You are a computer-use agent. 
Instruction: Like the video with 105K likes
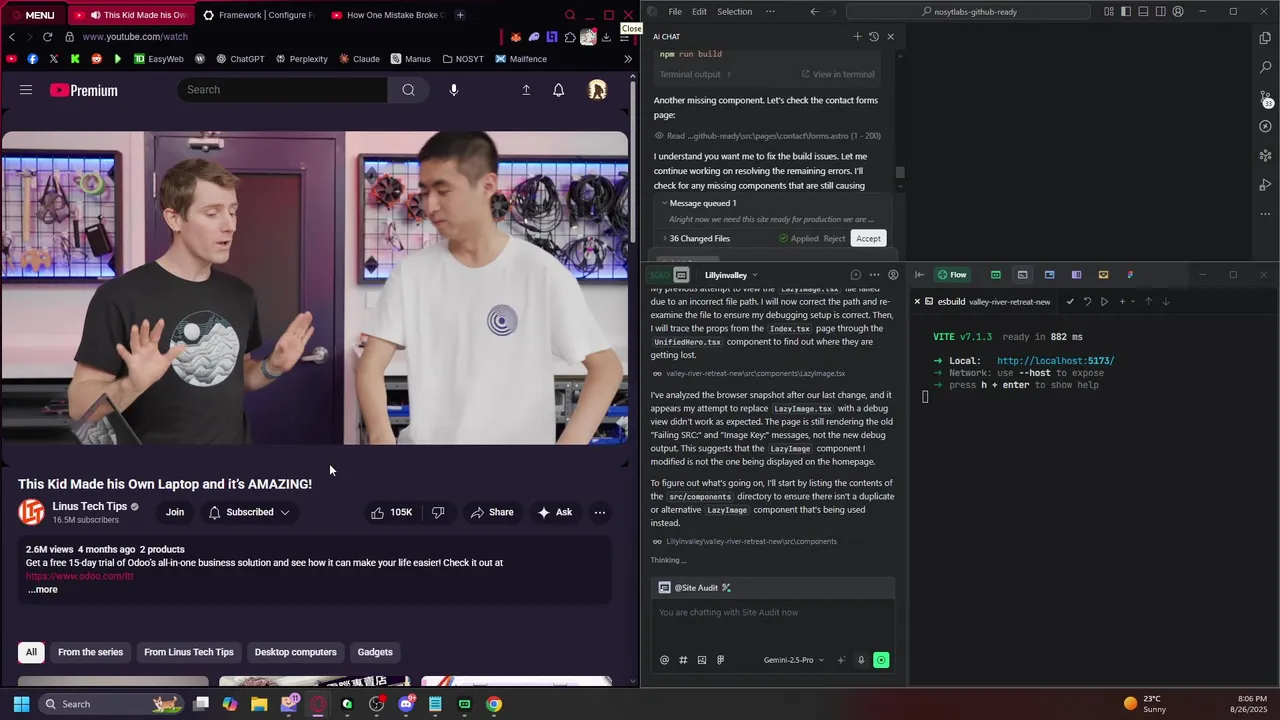point(391,512)
